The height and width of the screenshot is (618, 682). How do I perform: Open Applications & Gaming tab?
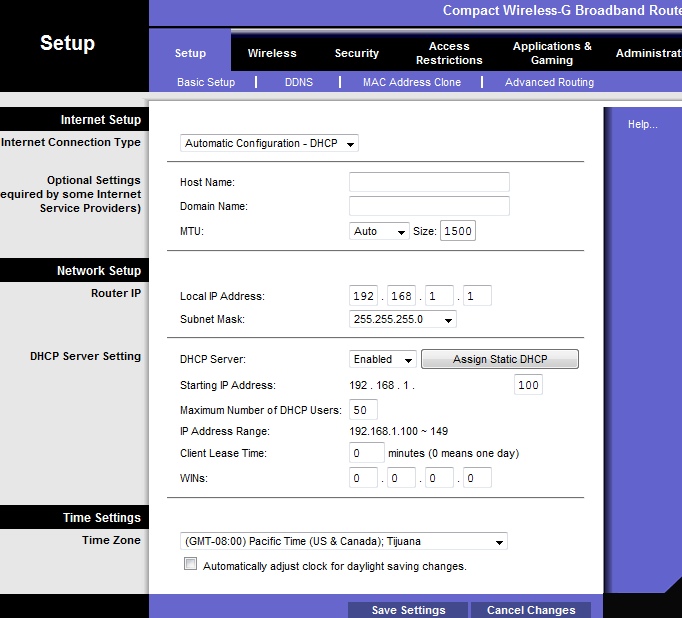tap(552, 53)
